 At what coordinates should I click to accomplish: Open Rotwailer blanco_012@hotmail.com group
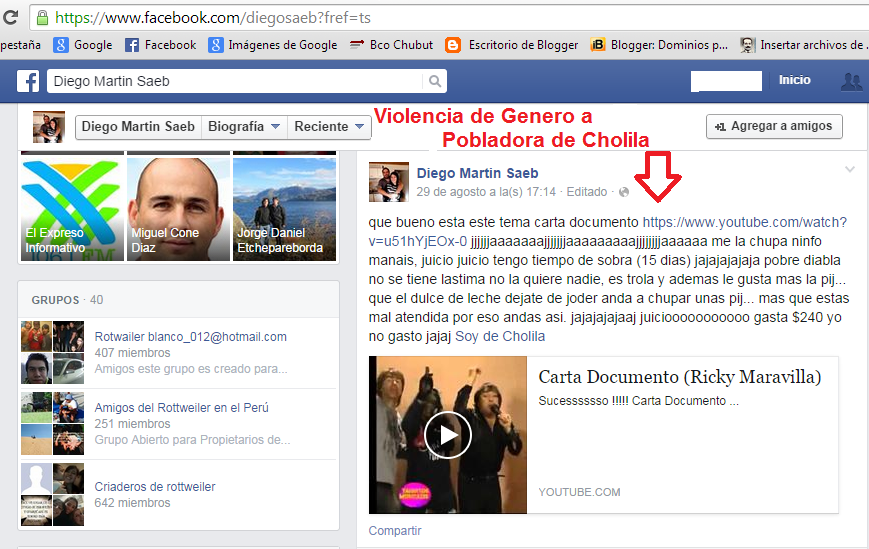(x=191, y=337)
